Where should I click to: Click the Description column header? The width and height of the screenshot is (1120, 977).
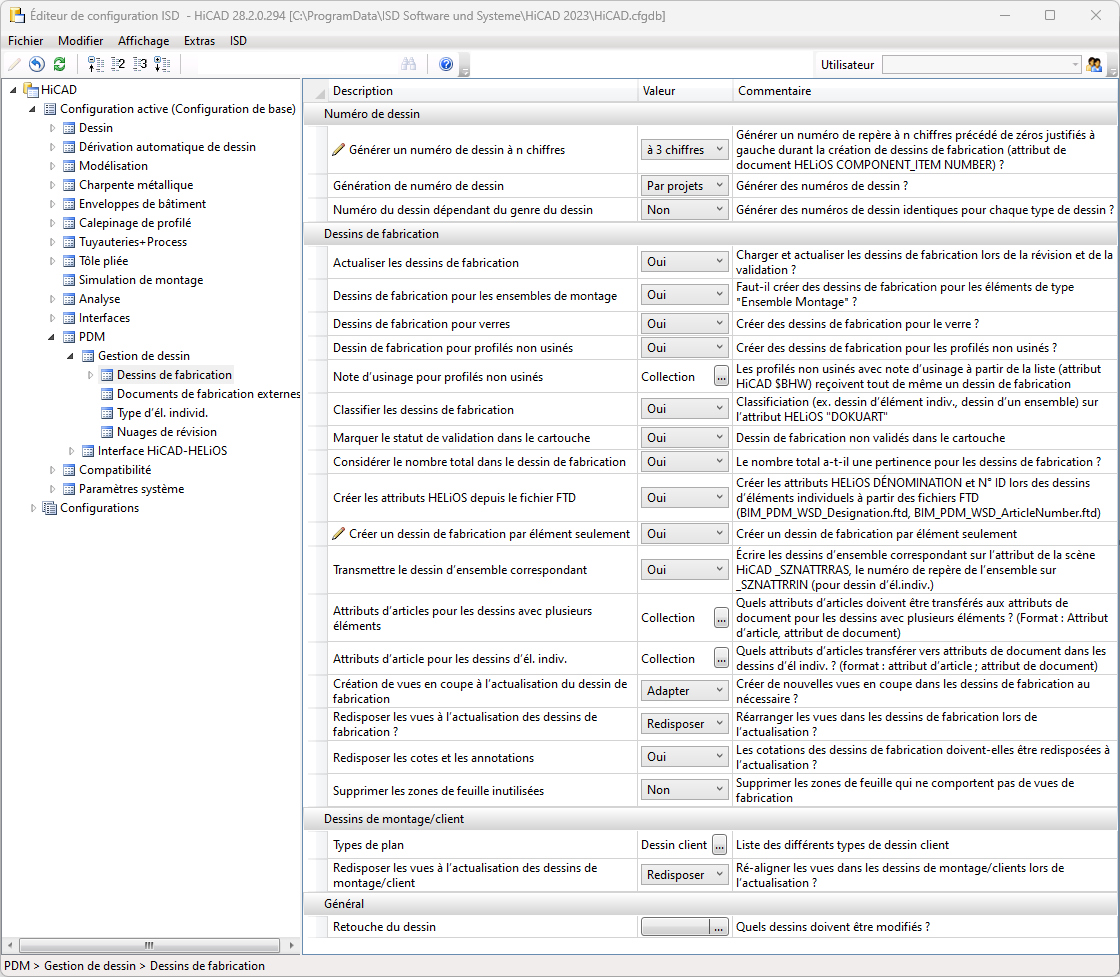point(482,91)
